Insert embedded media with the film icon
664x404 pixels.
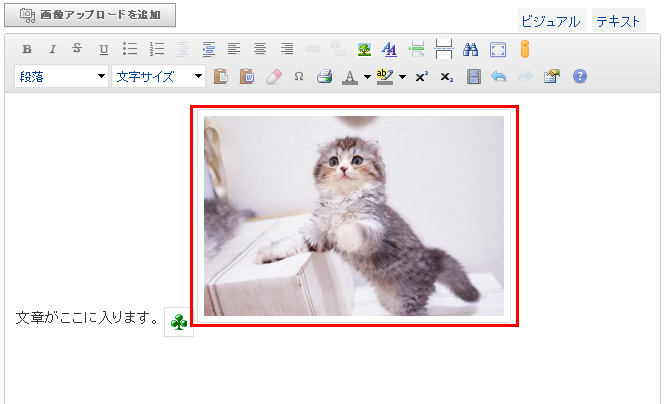[x=473, y=77]
